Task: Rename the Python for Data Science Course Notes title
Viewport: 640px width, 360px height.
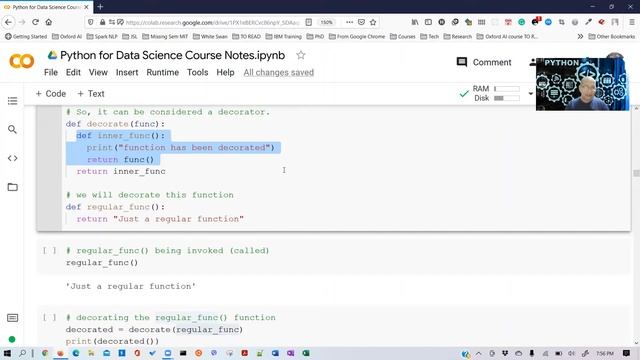Action: [x=172, y=55]
